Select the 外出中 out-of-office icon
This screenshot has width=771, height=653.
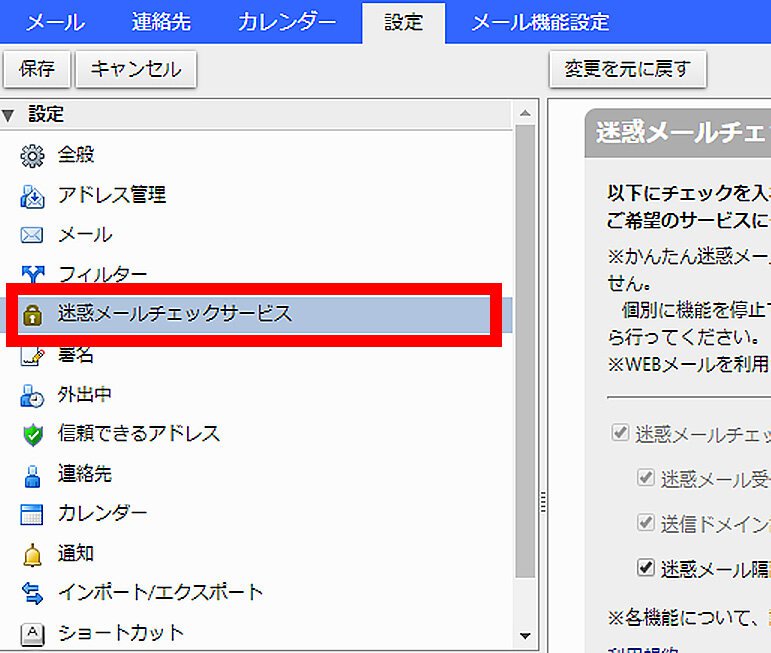point(32,395)
